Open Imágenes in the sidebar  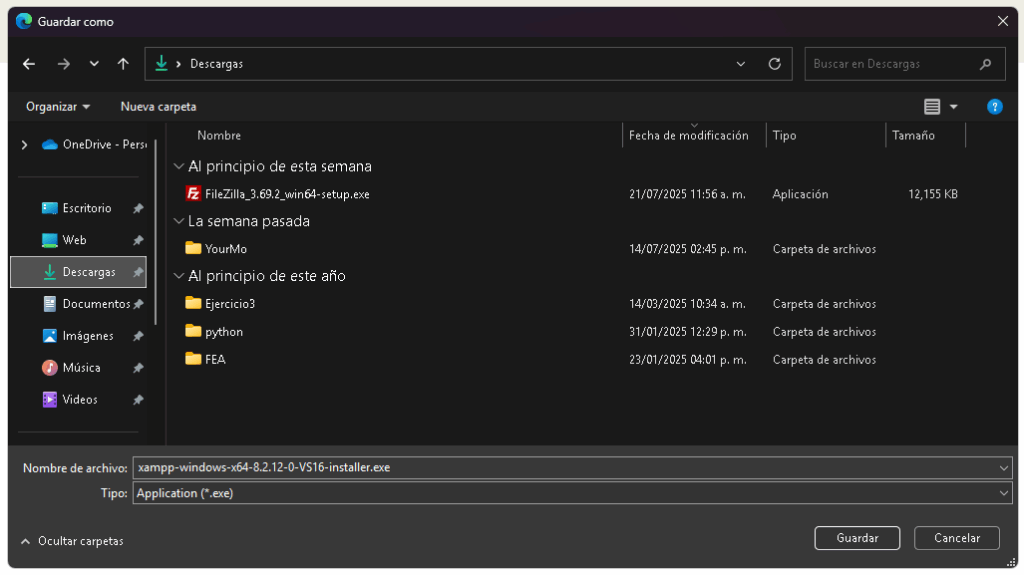coord(78,336)
